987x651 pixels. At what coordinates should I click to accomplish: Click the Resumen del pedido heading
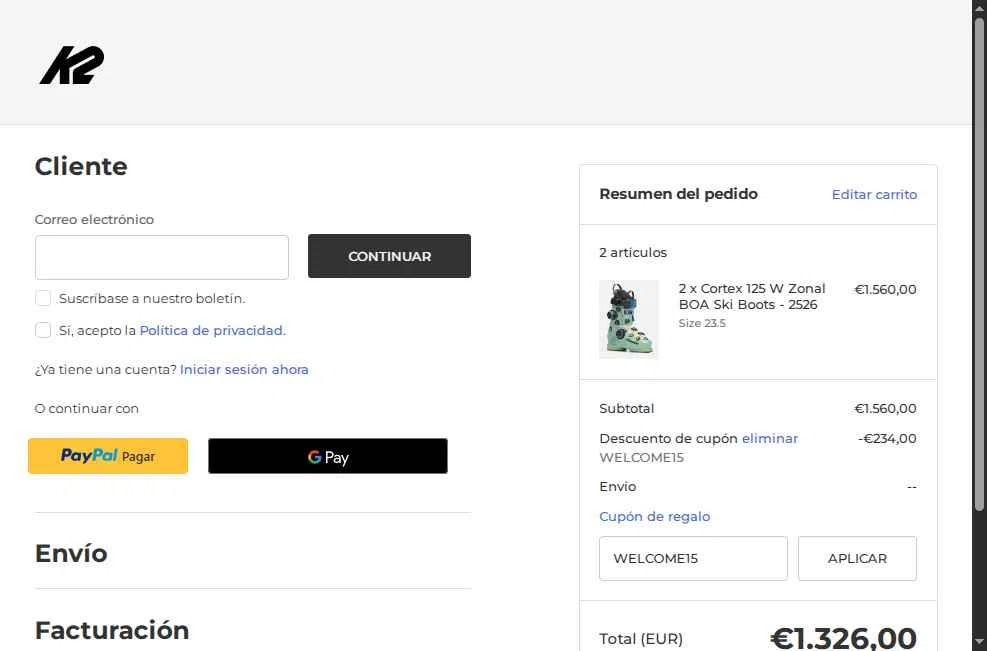pos(679,194)
